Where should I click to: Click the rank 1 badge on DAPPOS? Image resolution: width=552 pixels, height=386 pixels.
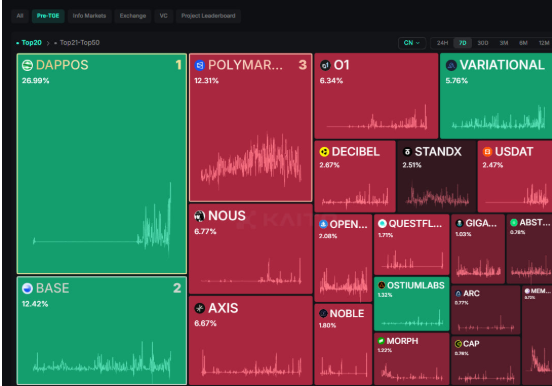click(x=178, y=65)
